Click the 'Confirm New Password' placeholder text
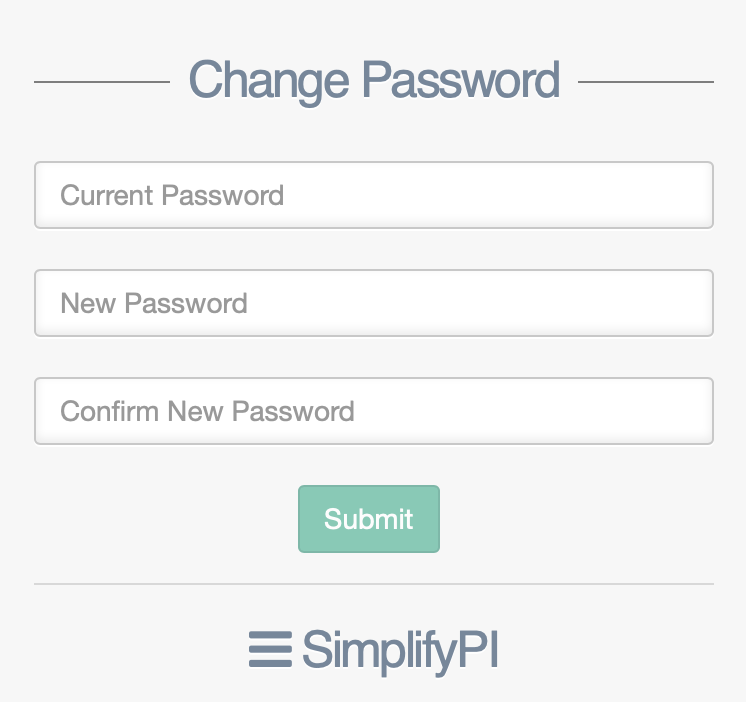Image resolution: width=746 pixels, height=702 pixels. 207,411
